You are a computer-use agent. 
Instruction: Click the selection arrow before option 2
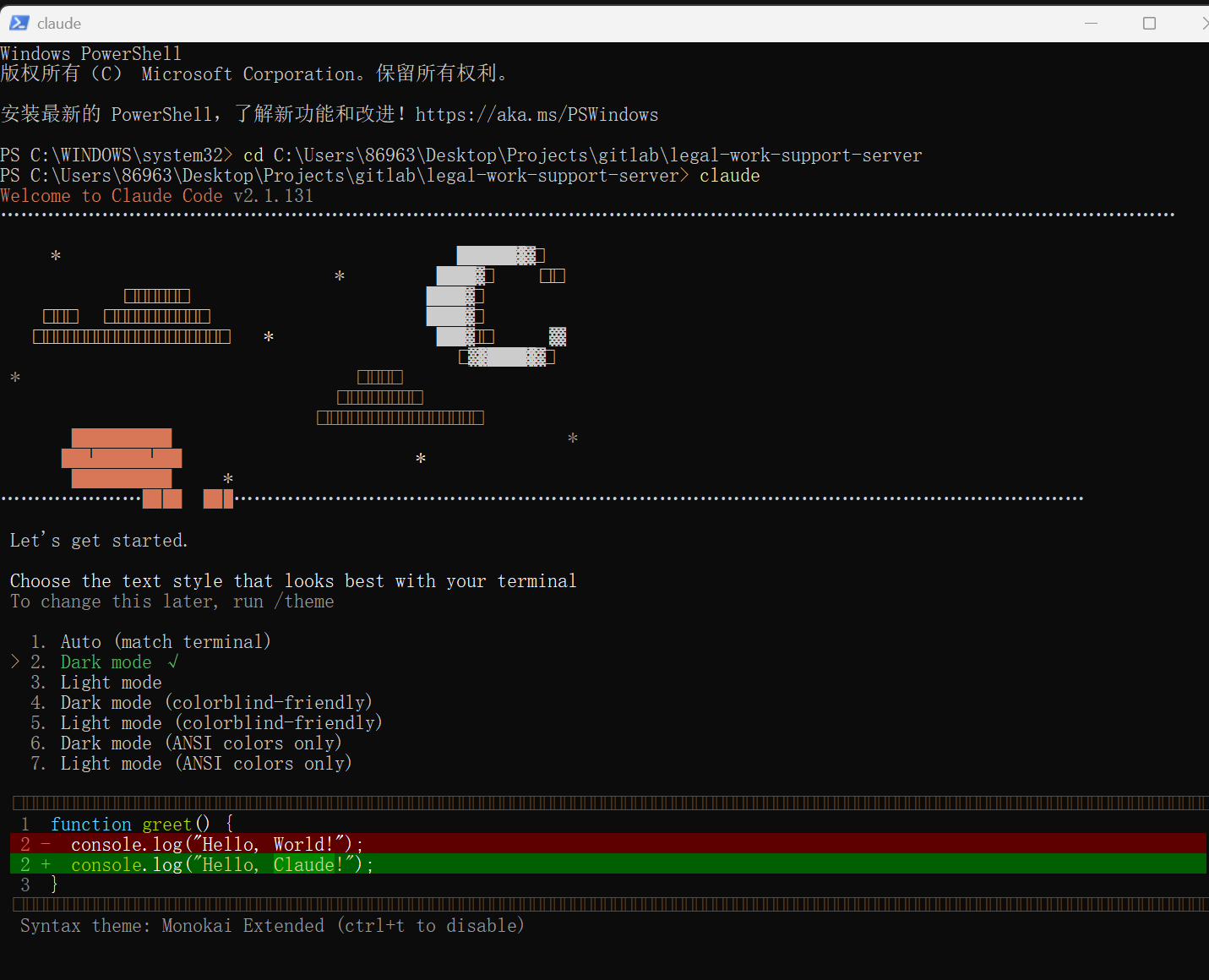[x=14, y=661]
